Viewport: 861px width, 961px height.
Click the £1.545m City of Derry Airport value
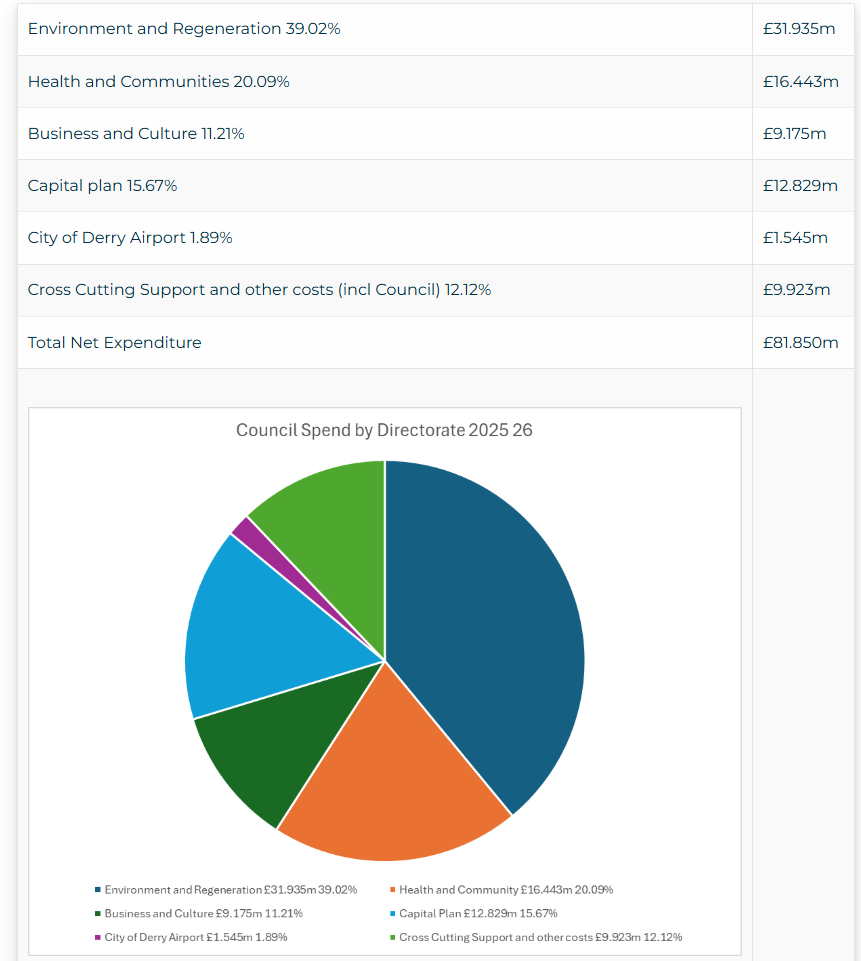pyautogui.click(x=796, y=238)
